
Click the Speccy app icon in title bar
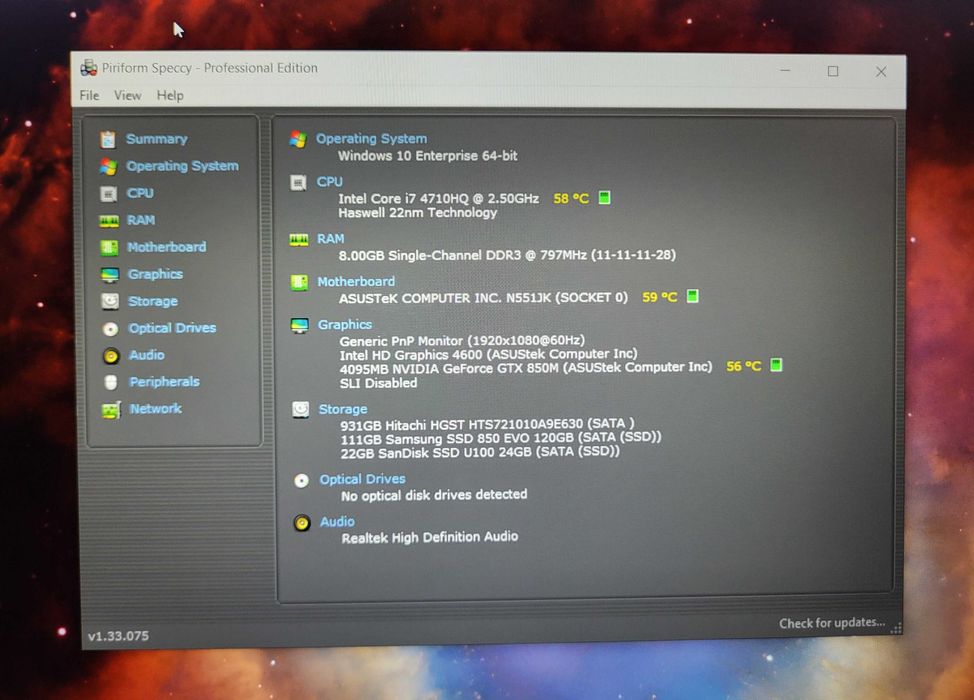click(x=89, y=68)
